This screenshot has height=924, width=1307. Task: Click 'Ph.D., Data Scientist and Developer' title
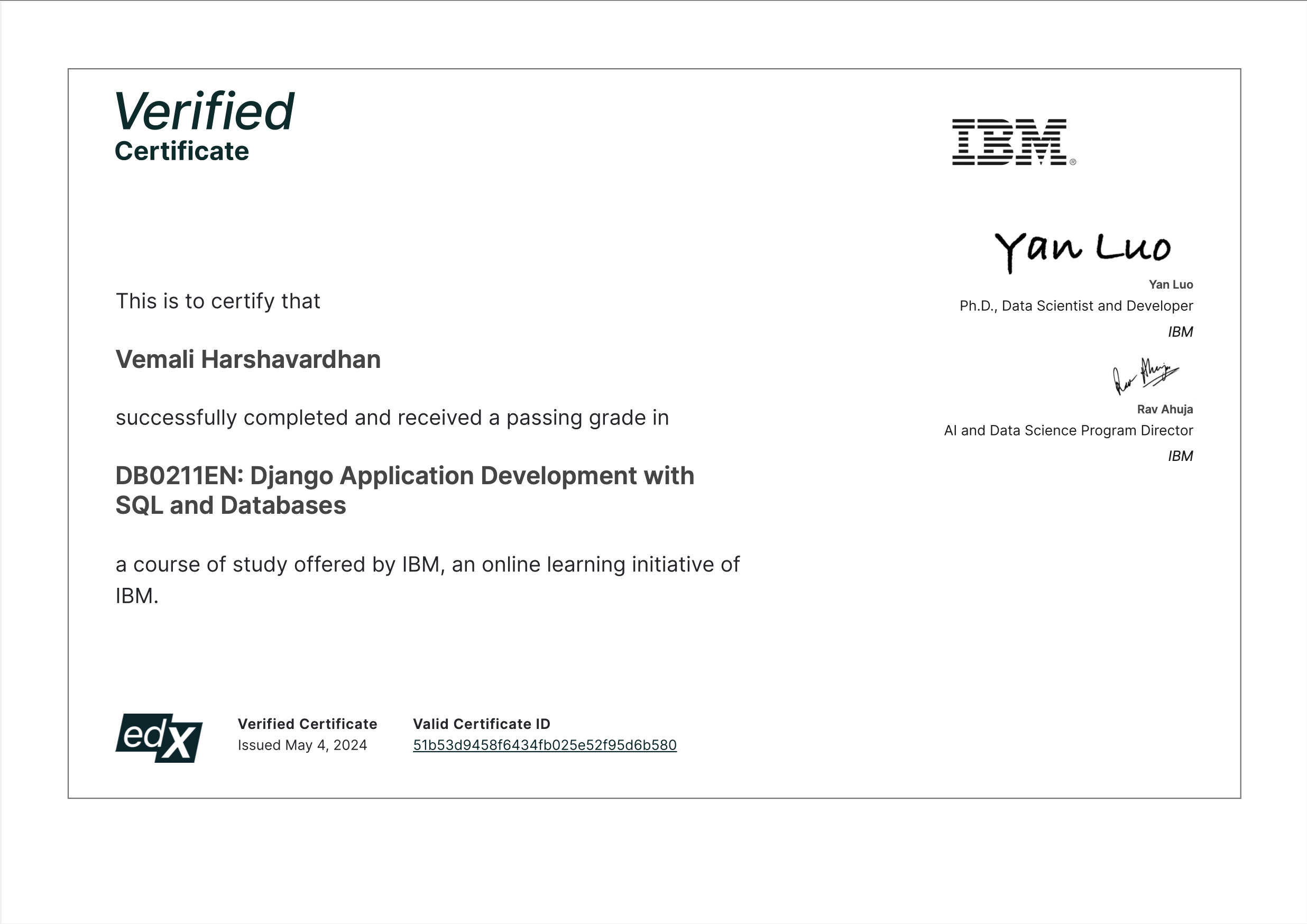1076,306
